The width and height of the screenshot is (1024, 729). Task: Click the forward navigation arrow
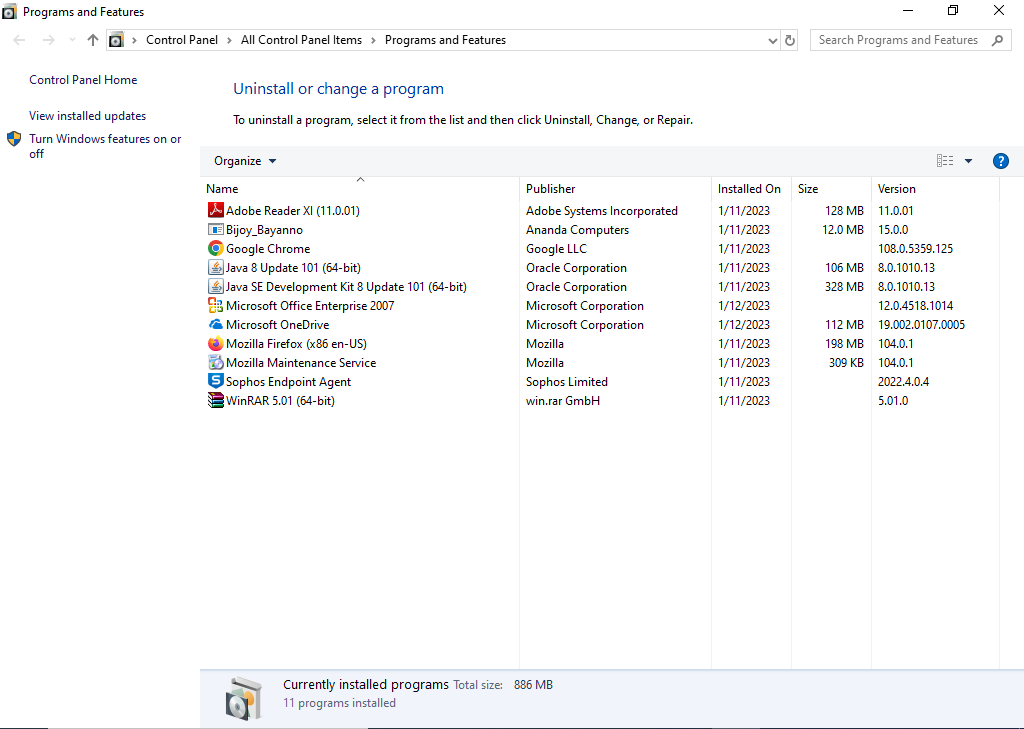[x=48, y=40]
